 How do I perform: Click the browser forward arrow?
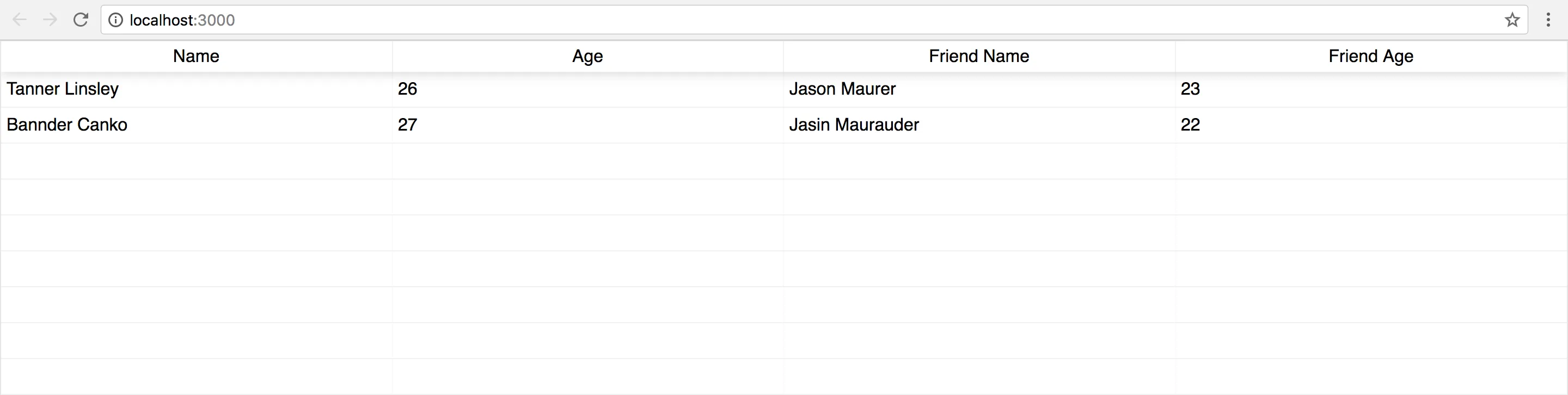coord(50,20)
